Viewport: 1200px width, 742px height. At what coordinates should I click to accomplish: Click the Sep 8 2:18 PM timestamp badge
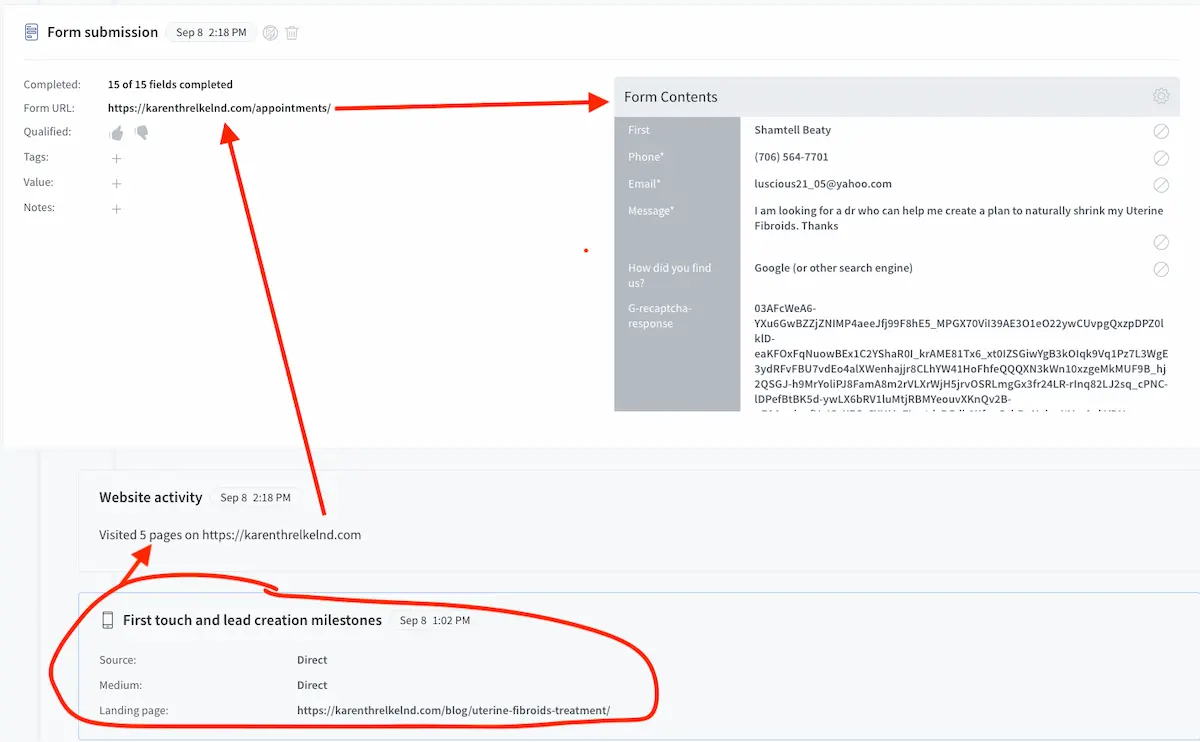coord(210,31)
